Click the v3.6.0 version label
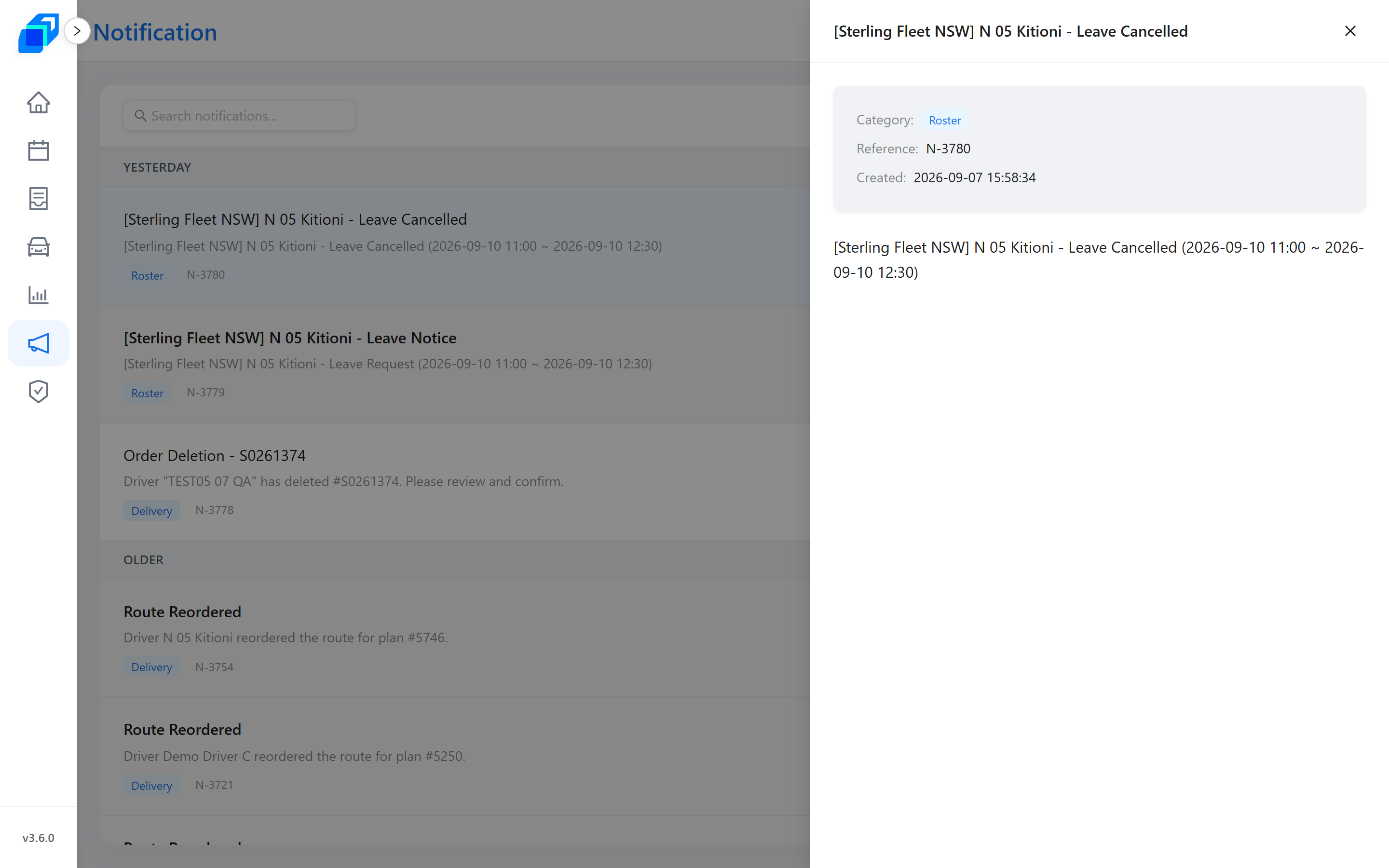This screenshot has height=868, width=1389. click(39, 838)
